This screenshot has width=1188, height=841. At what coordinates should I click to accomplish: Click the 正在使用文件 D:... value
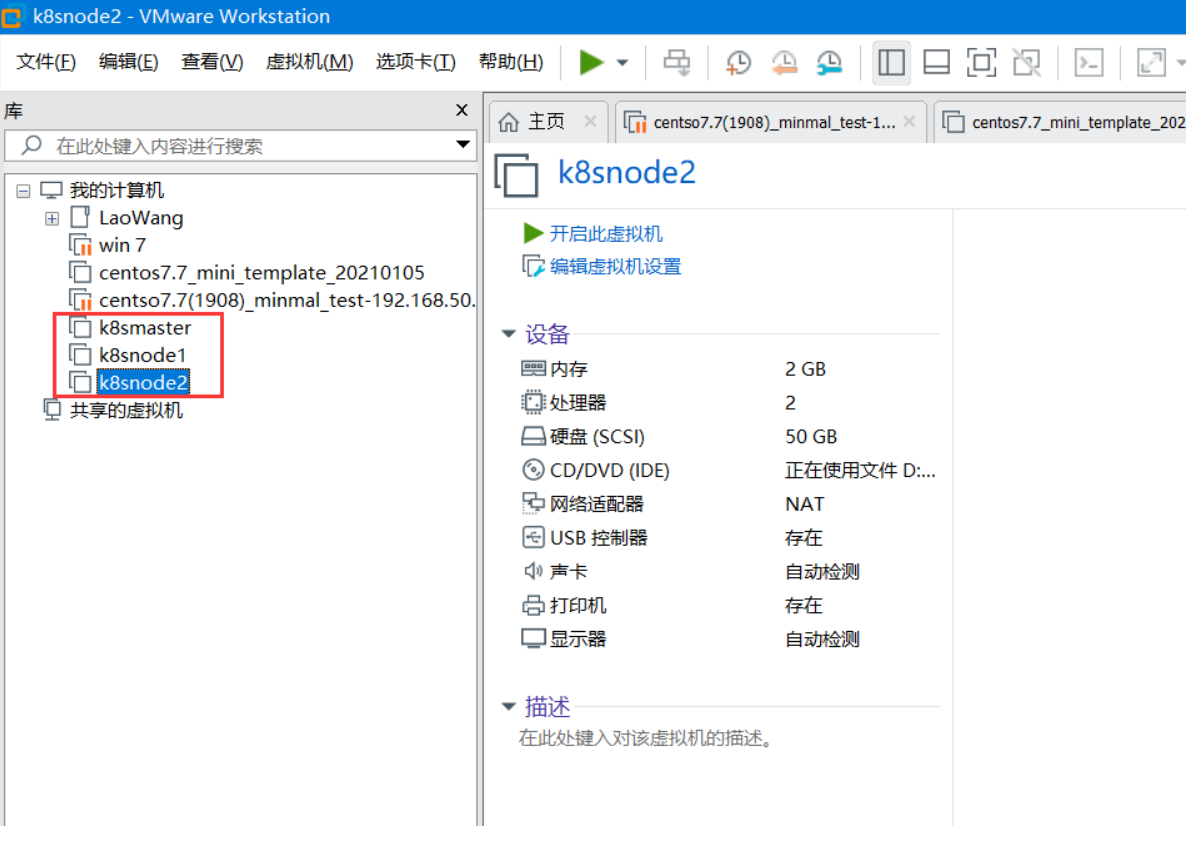[x=860, y=471]
